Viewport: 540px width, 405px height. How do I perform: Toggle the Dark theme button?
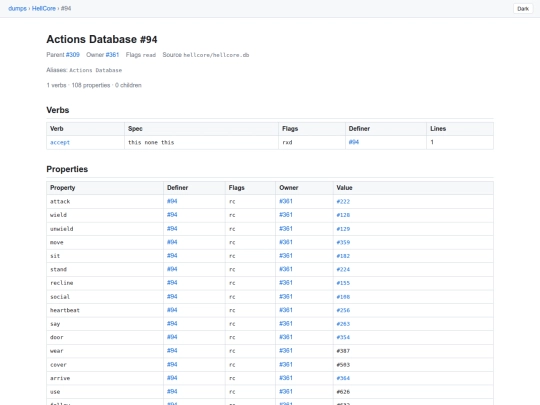pyautogui.click(x=523, y=9)
